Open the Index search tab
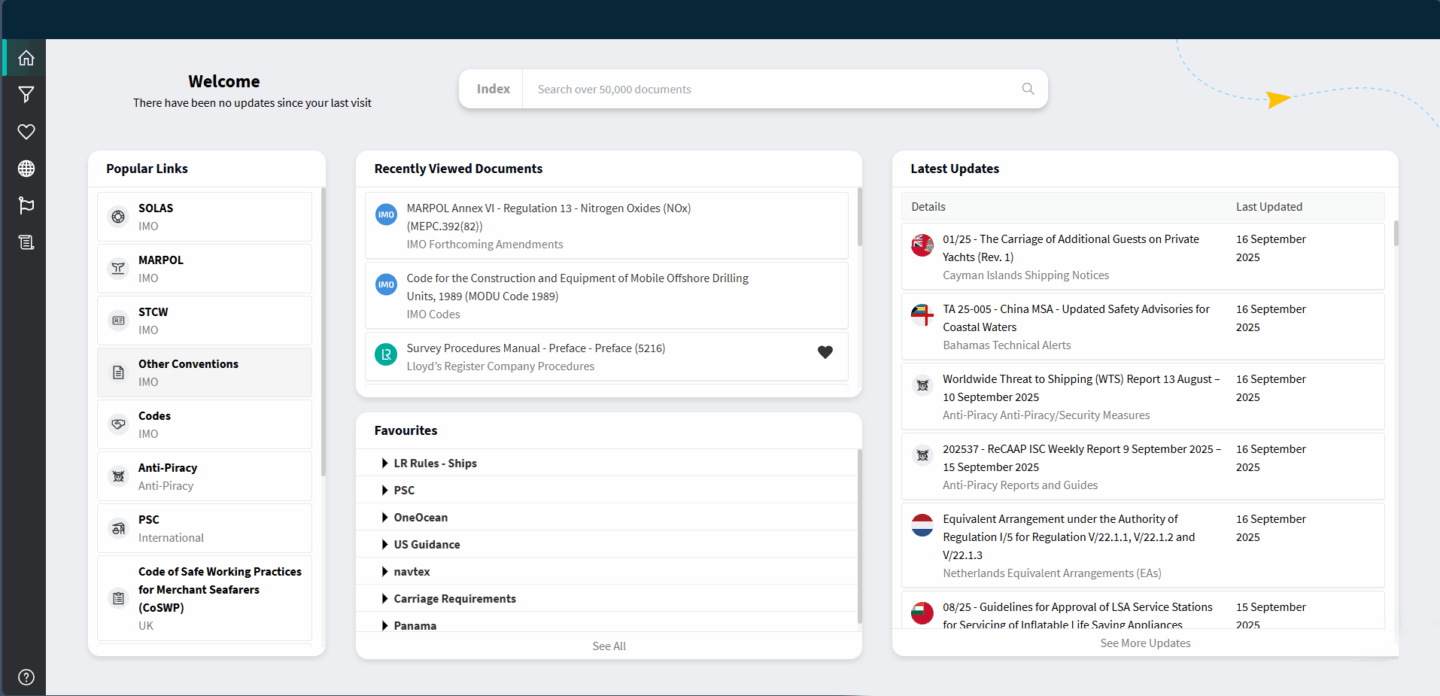The image size is (1440, 696). tap(493, 89)
